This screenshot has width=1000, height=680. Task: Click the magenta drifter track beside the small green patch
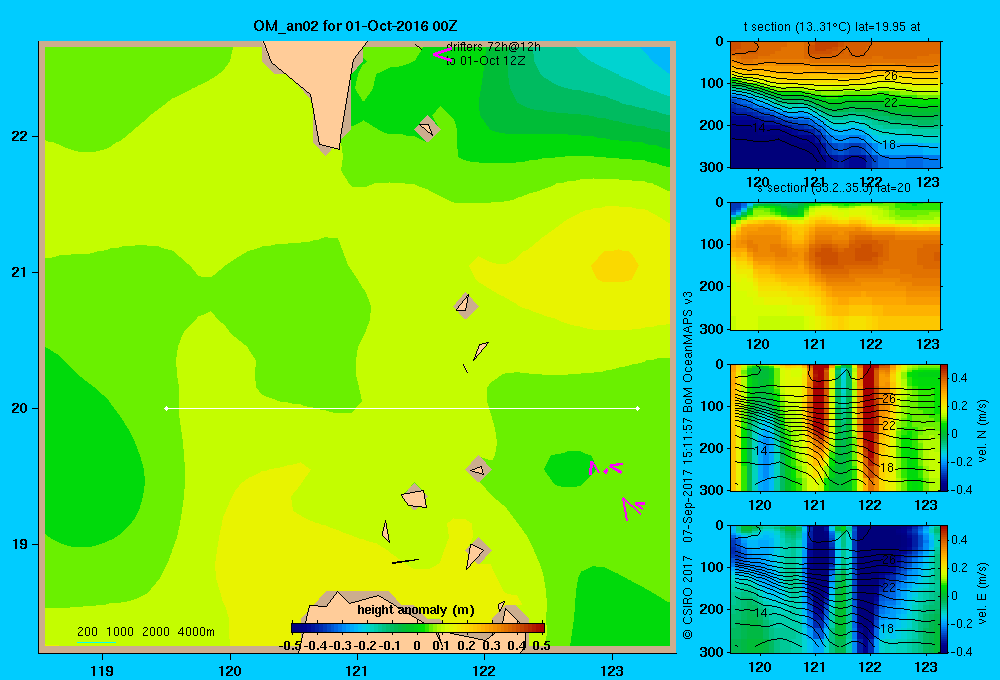tap(605, 468)
